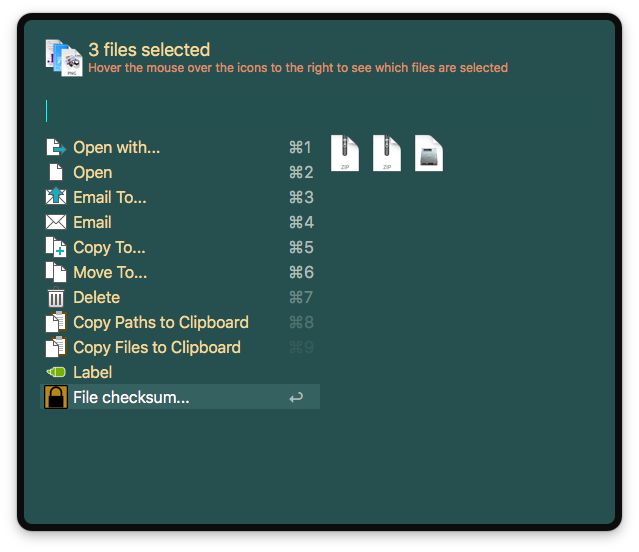This screenshot has height=552, width=639.
Task: Select Copy Files to Clipboard action
Action: (156, 348)
